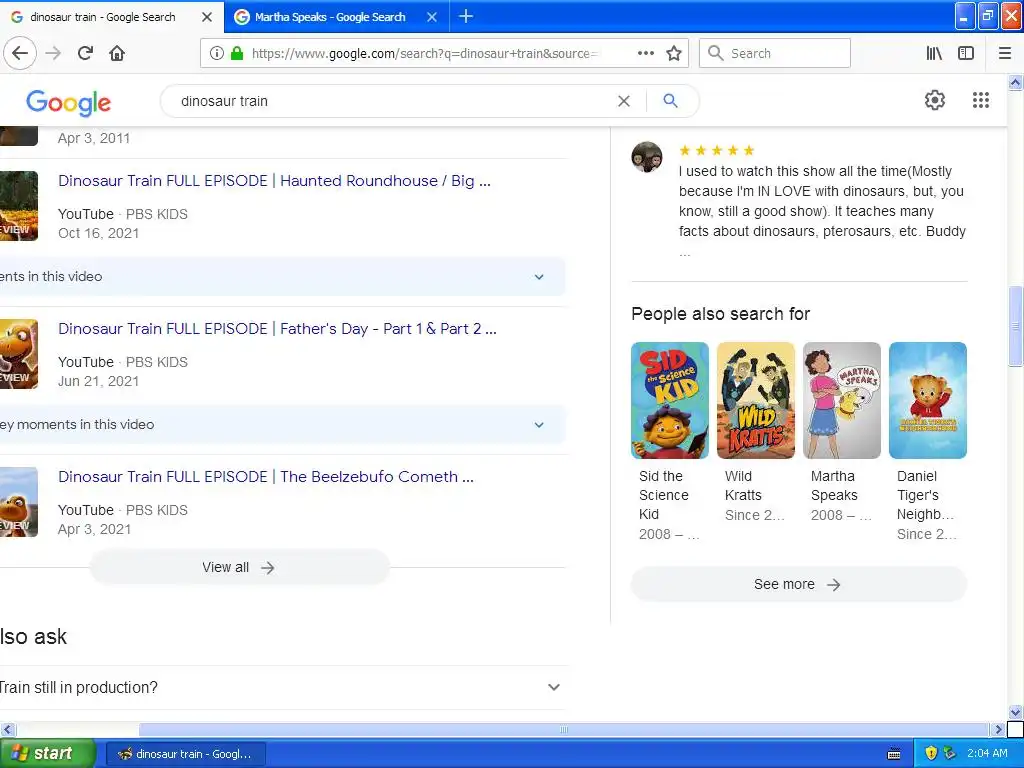Click the vertical scrollbar up arrow

(1015, 82)
